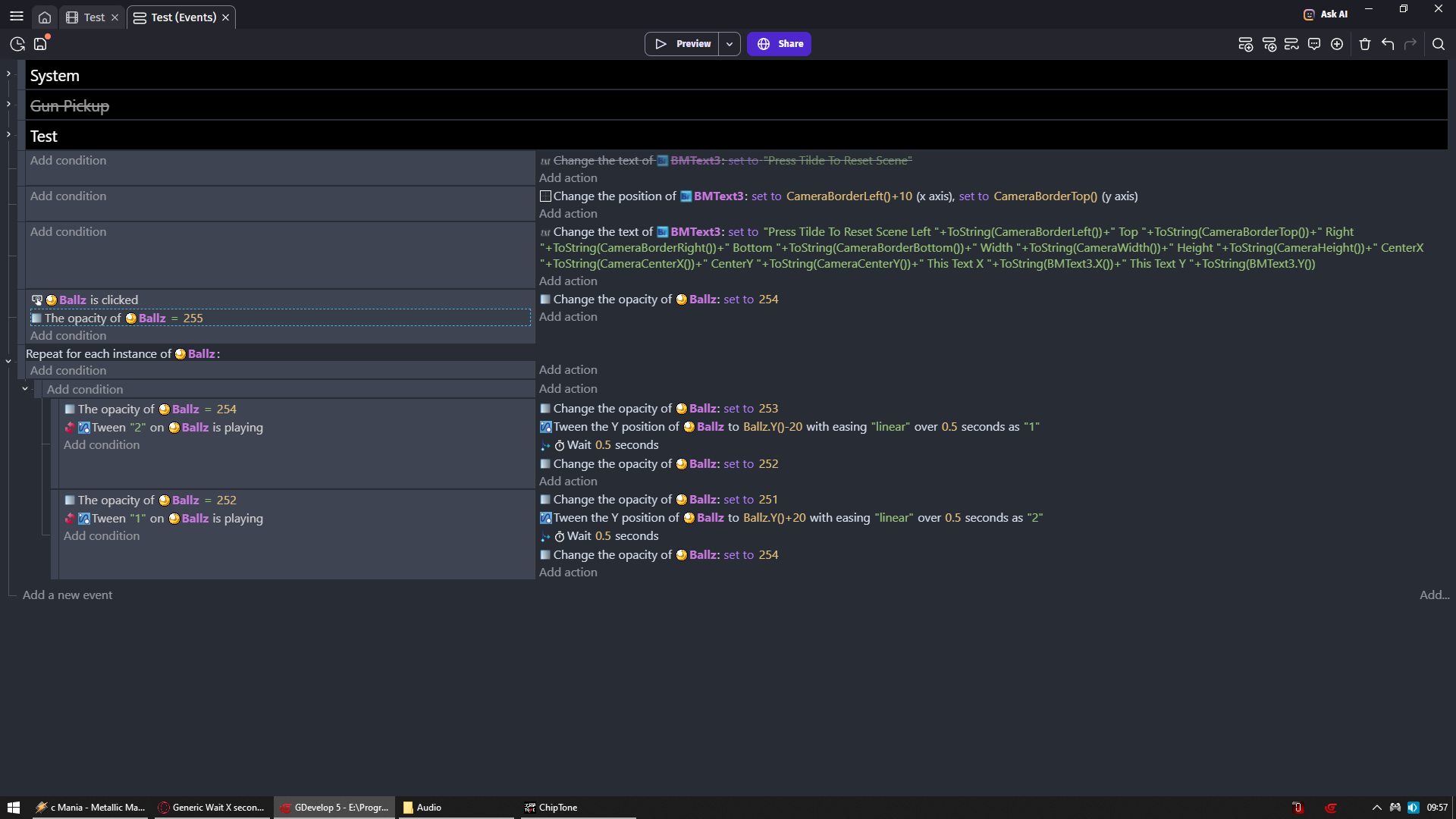Click the Add a sub-event toolbar icon
The image size is (1456, 819).
(1269, 44)
